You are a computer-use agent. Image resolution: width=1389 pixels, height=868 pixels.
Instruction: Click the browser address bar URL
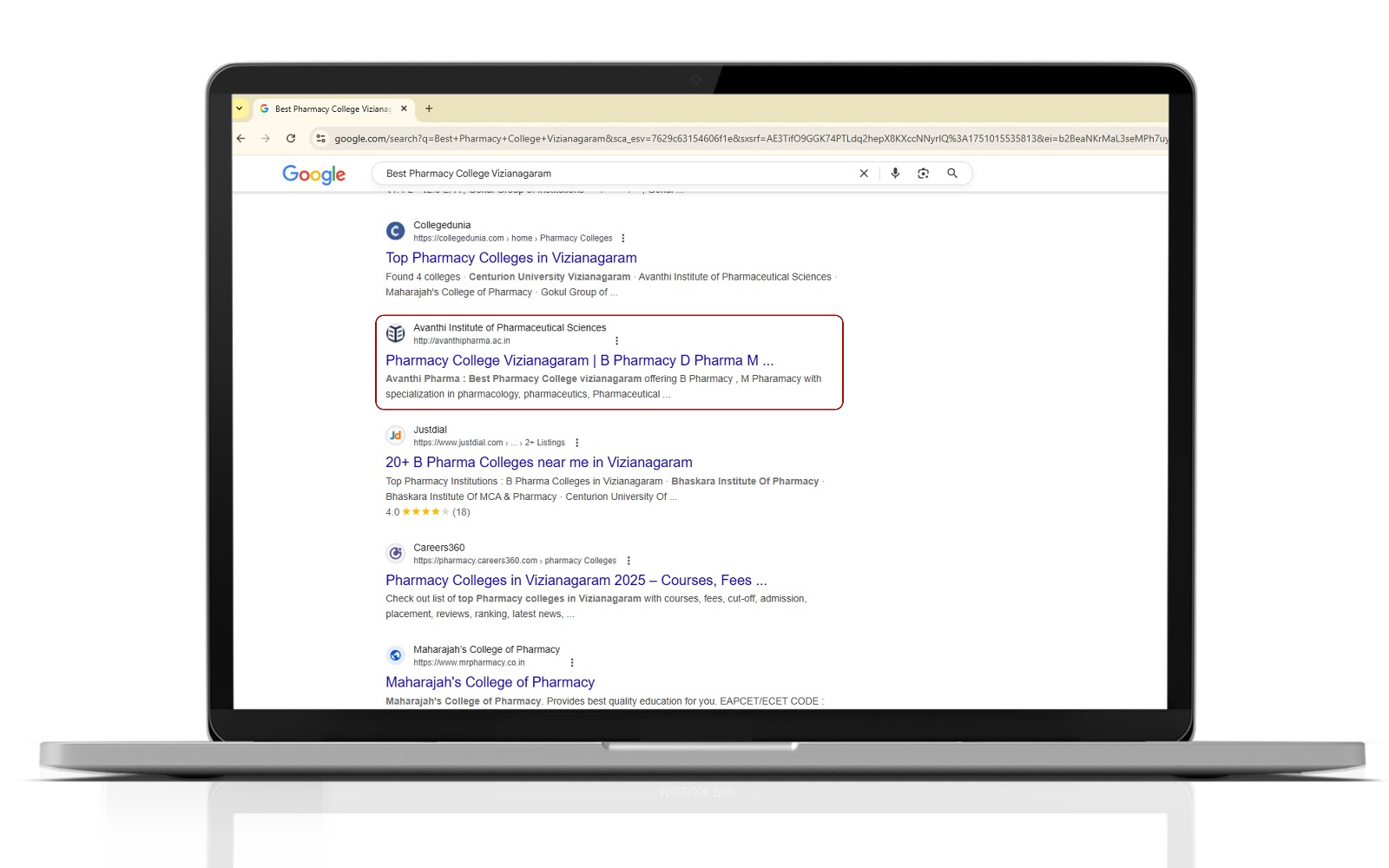747,139
